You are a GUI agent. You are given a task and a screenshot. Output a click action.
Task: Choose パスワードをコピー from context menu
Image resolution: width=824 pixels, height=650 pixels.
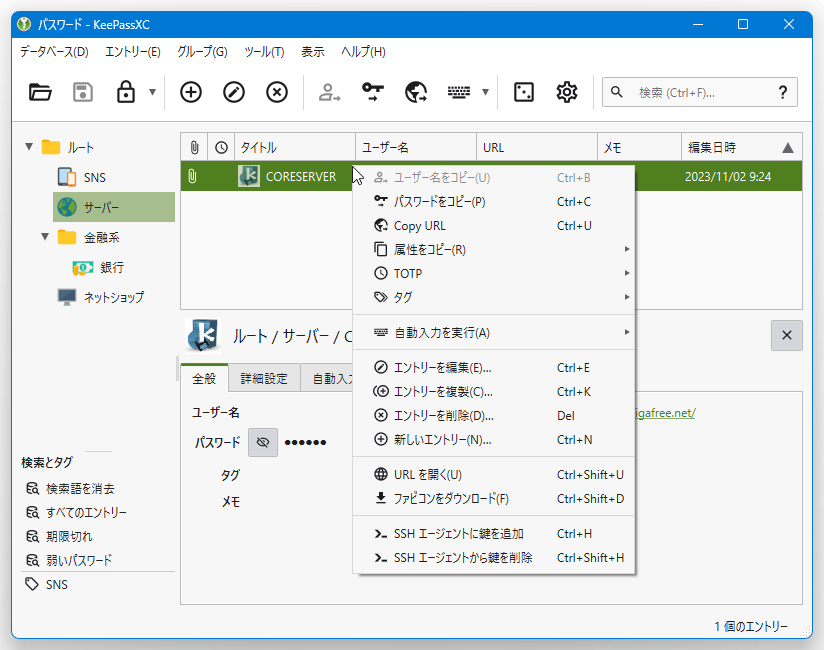pyautogui.click(x=493, y=202)
